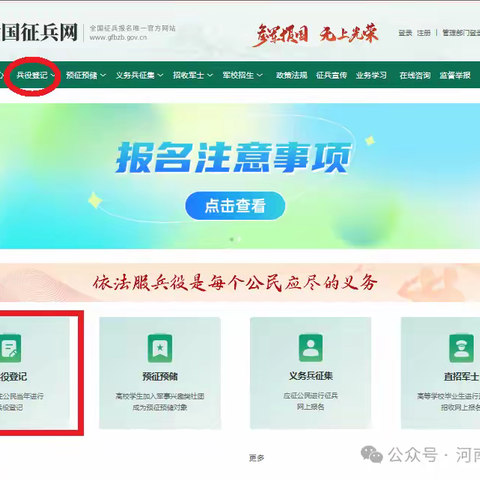
Task: Expand the 兵役登记 dropdown chevron
Action: (x=53, y=75)
